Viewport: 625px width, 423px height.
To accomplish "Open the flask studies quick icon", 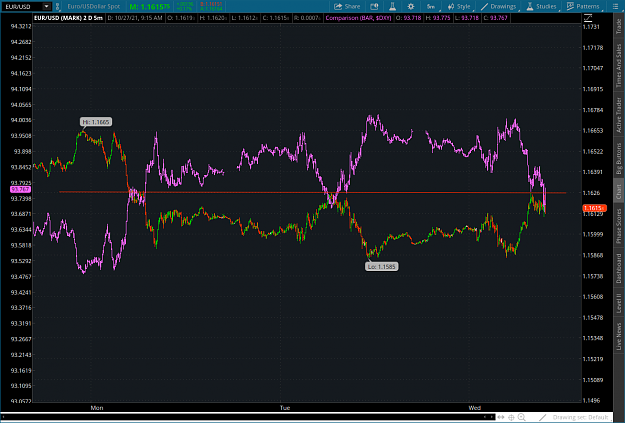I will click(x=392, y=6).
